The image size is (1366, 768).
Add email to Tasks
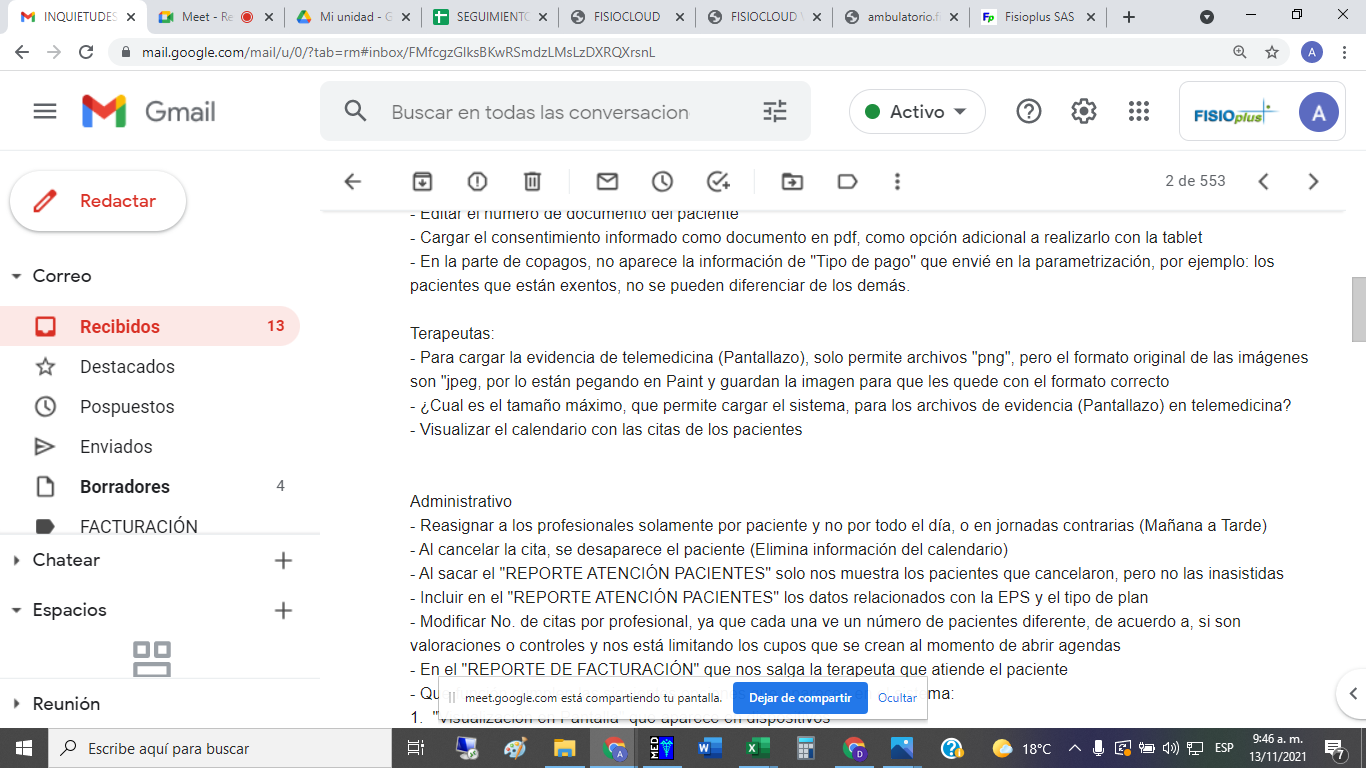pyautogui.click(x=718, y=181)
